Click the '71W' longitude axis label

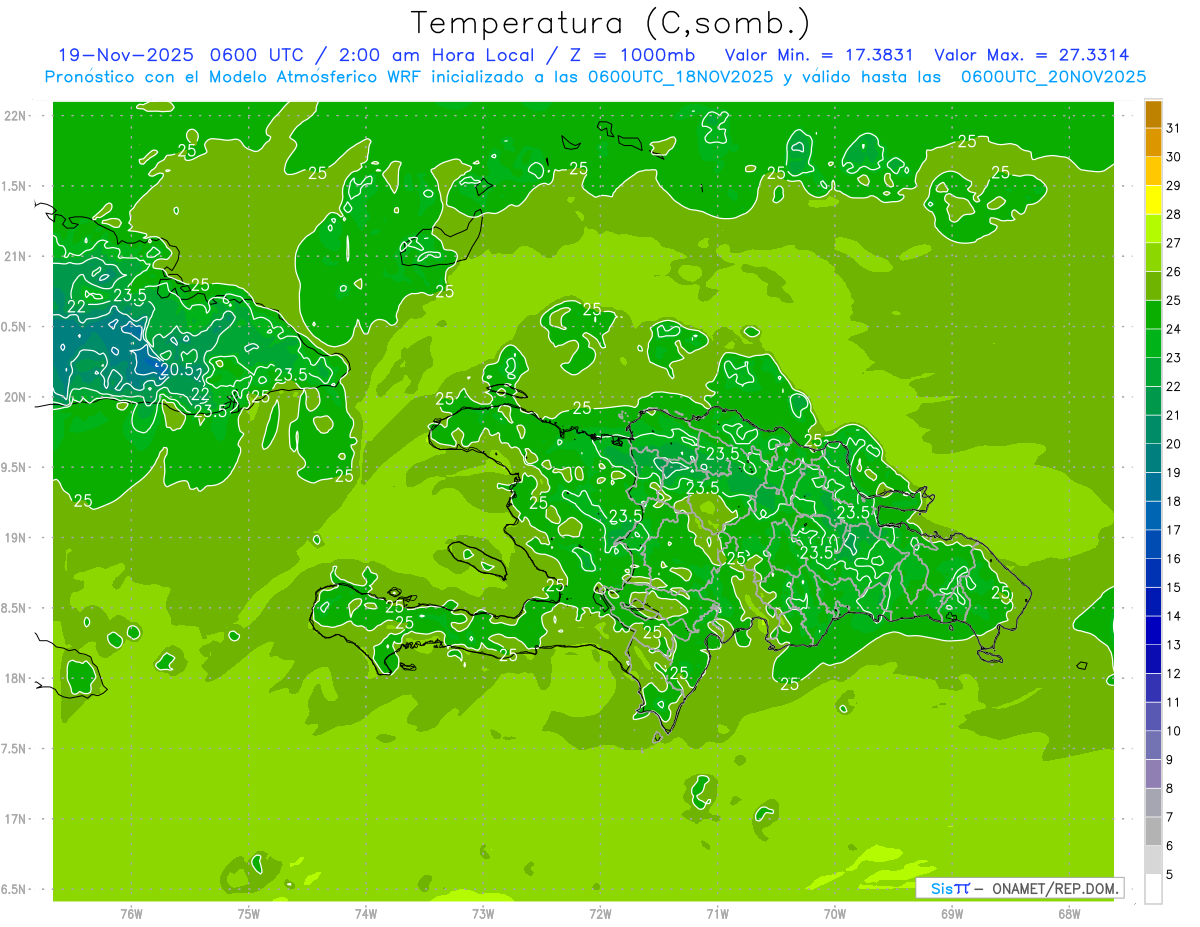717,913
